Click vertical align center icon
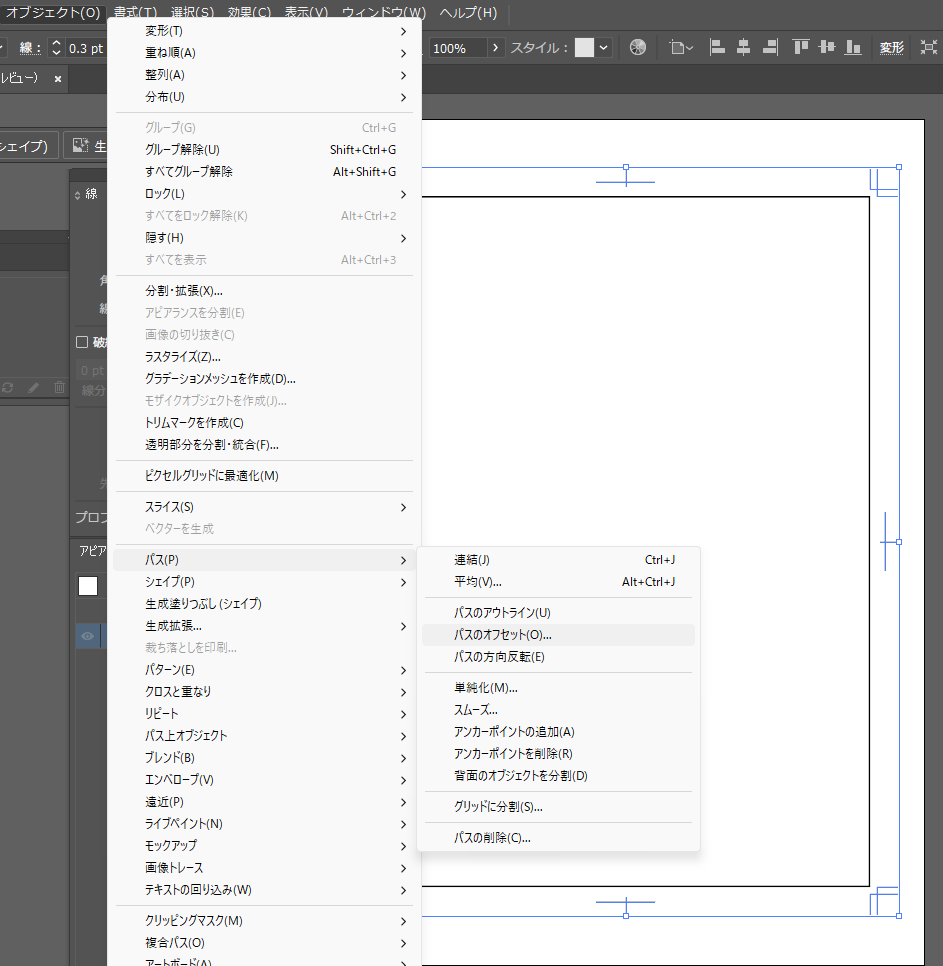The height and width of the screenshot is (966, 943). pyautogui.click(x=827, y=47)
